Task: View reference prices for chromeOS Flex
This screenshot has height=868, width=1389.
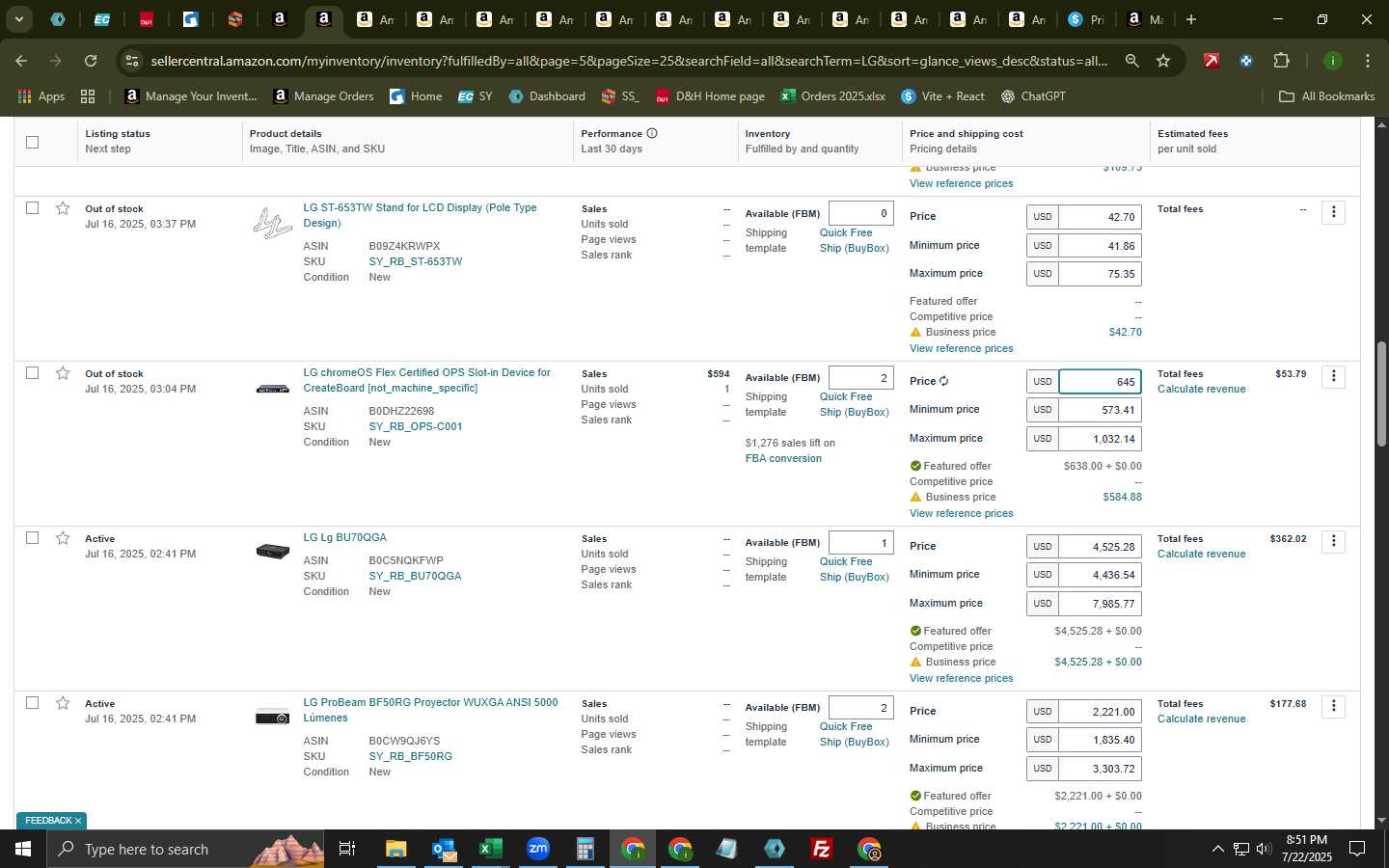Action: 961,513
